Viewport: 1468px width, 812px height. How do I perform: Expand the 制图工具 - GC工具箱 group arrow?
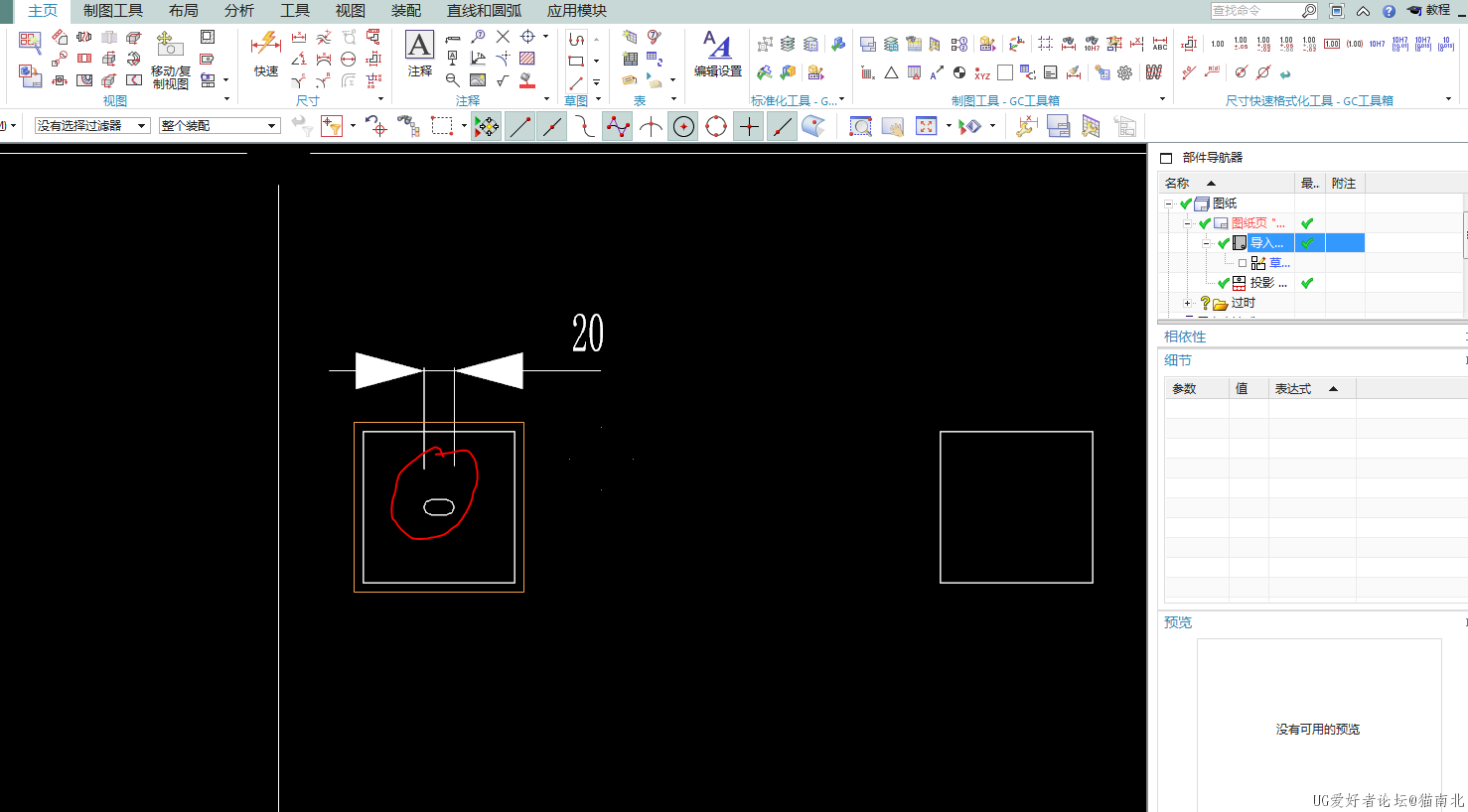pos(1162,99)
